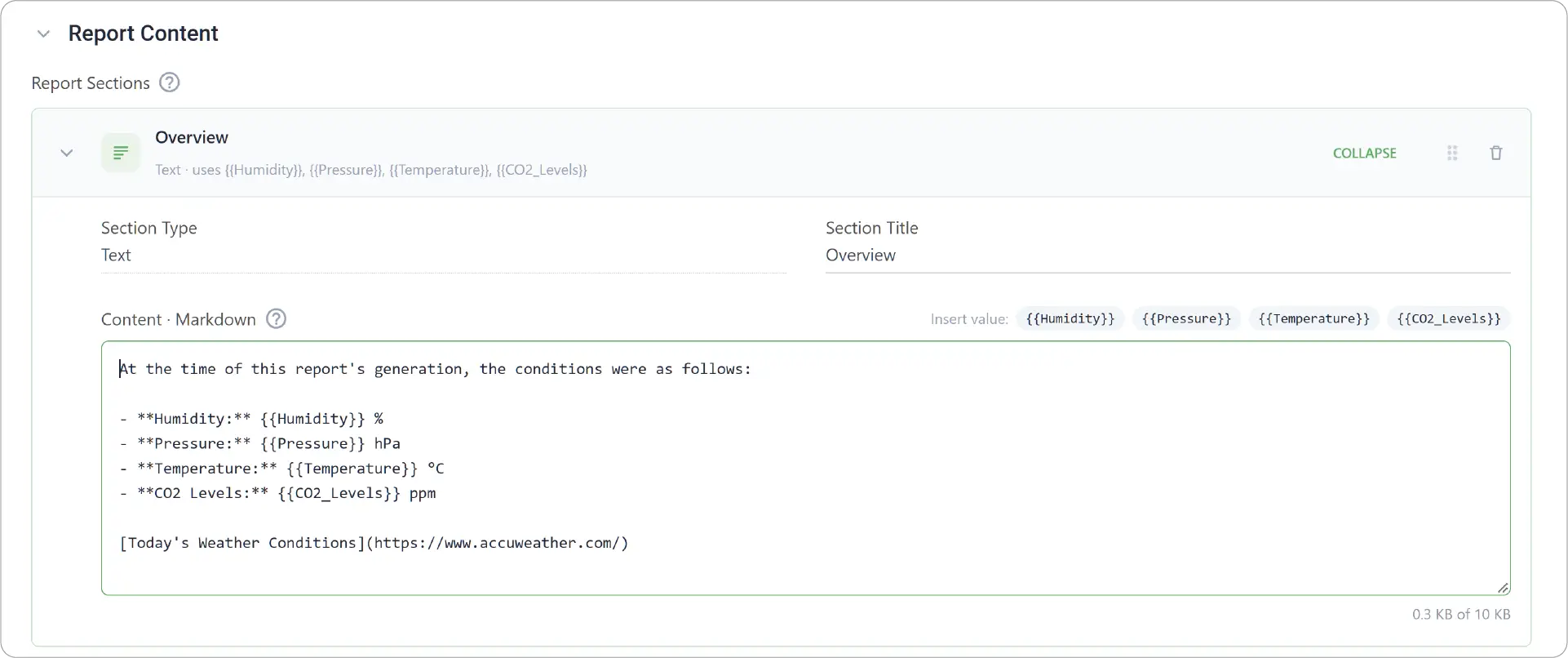The height and width of the screenshot is (658, 1568).
Task: Click the COLLAPSE button
Action: click(x=1365, y=153)
